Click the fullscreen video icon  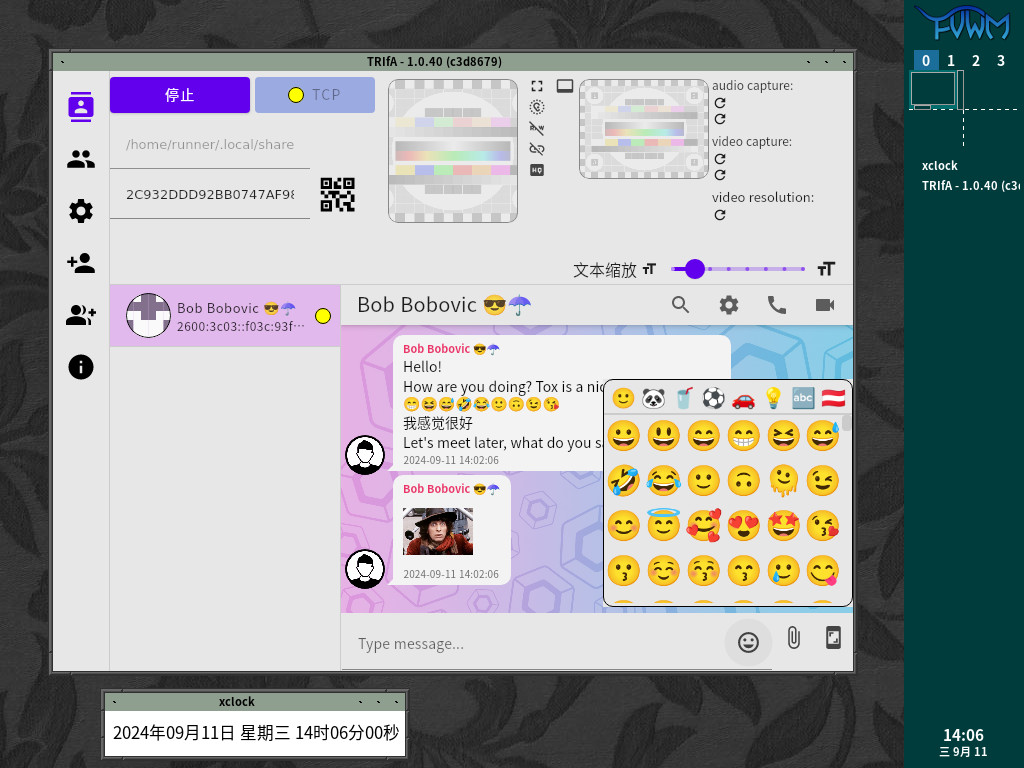pyautogui.click(x=537, y=86)
